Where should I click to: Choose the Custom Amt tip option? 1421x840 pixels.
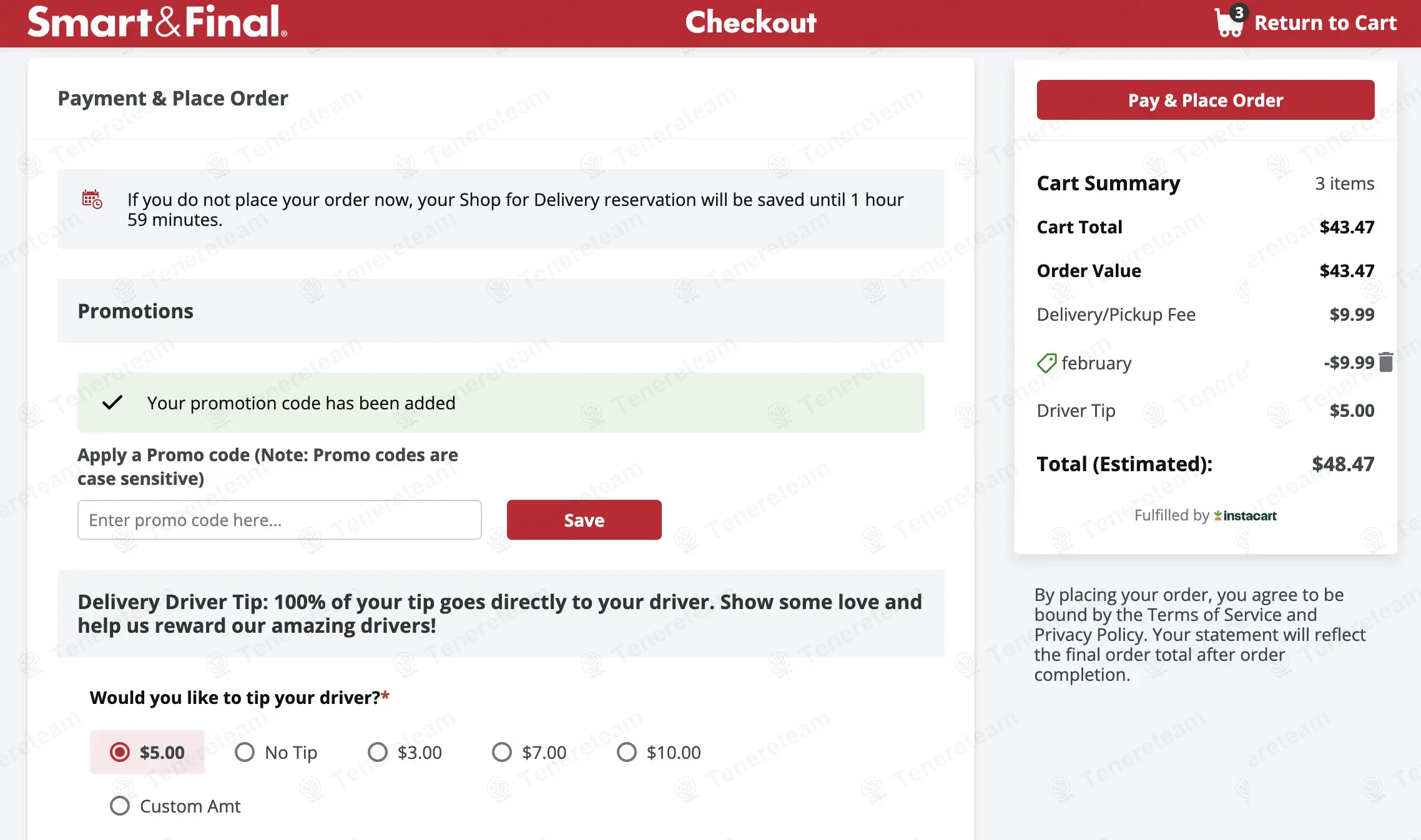coord(120,806)
